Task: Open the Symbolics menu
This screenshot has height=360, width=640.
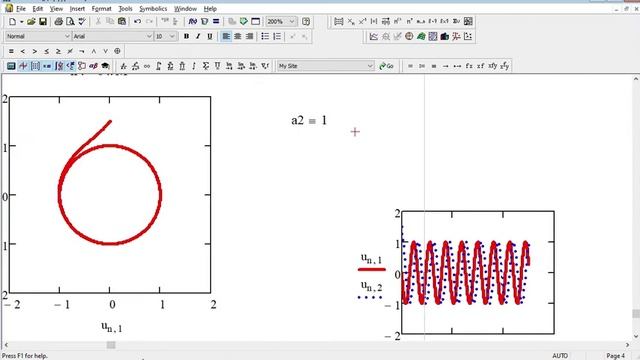Action: (153, 9)
